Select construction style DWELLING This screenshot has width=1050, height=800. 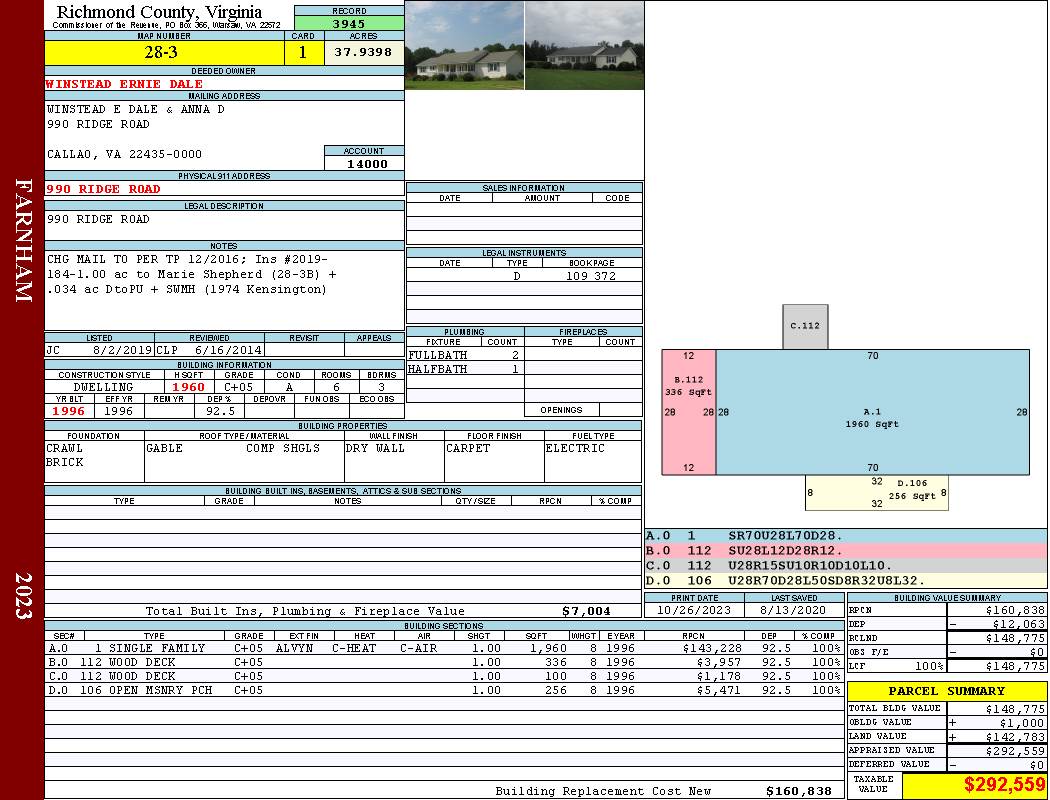103,387
